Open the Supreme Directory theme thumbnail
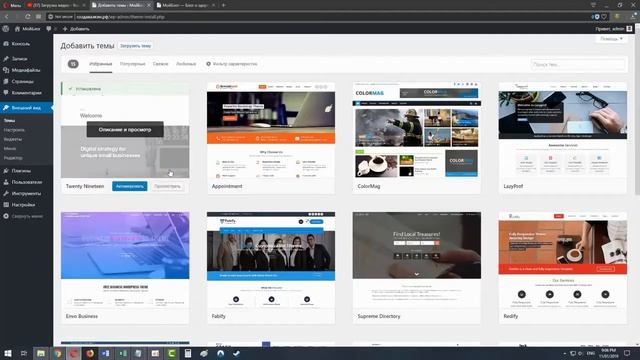Image resolution: width=640 pixels, height=360 pixels. pos(417,260)
